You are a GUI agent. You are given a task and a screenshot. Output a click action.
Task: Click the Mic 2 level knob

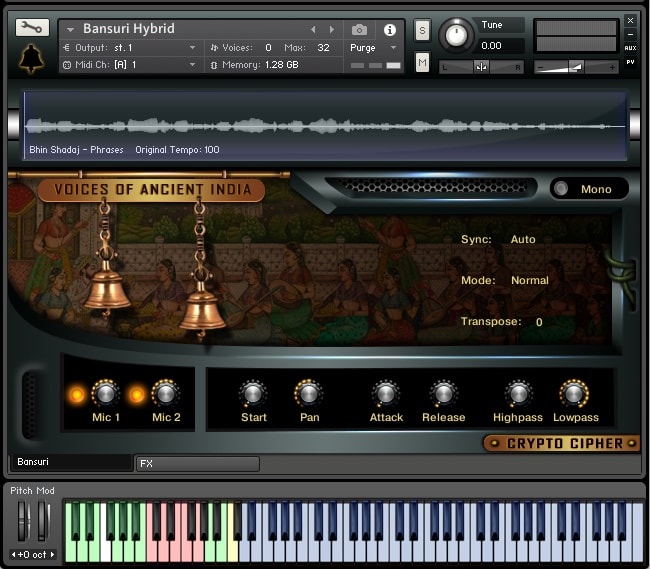166,393
